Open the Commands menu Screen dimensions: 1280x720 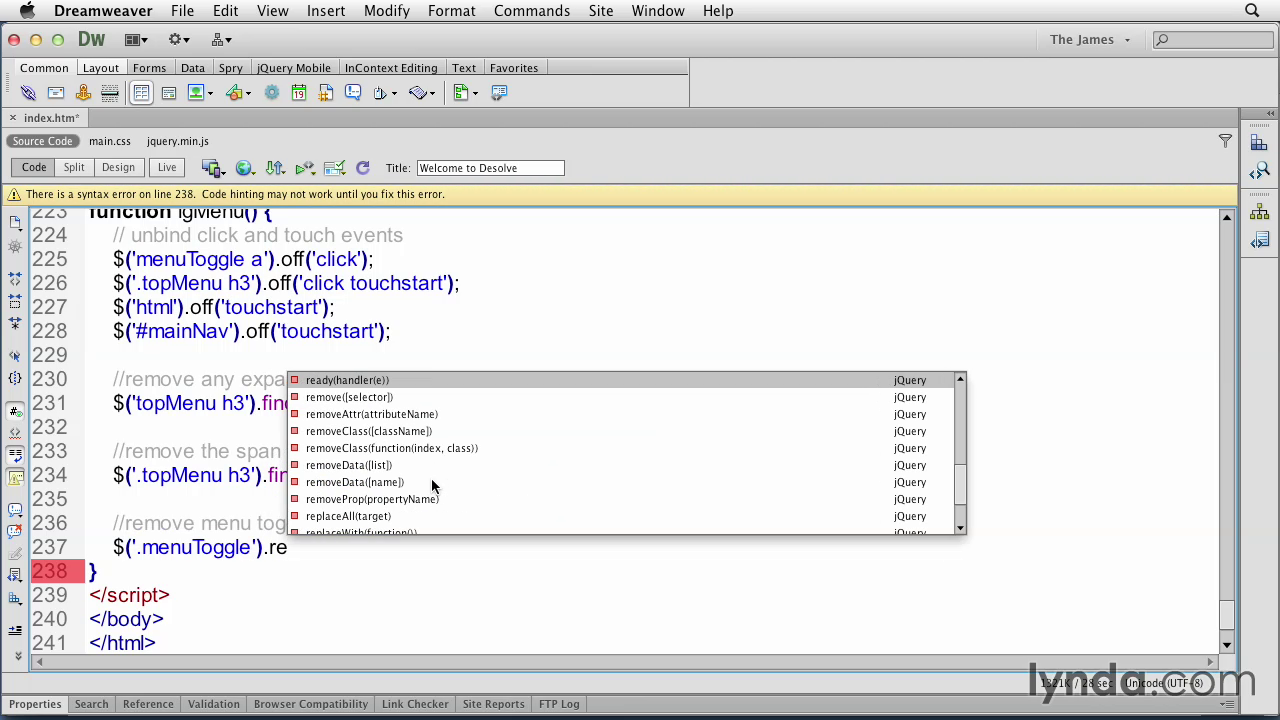click(532, 11)
